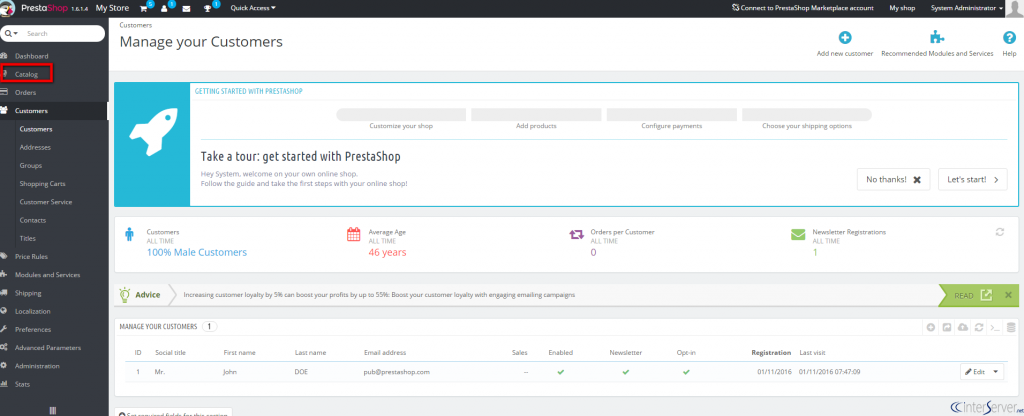
Task: Select Groups submenu item
Action: tap(31, 166)
